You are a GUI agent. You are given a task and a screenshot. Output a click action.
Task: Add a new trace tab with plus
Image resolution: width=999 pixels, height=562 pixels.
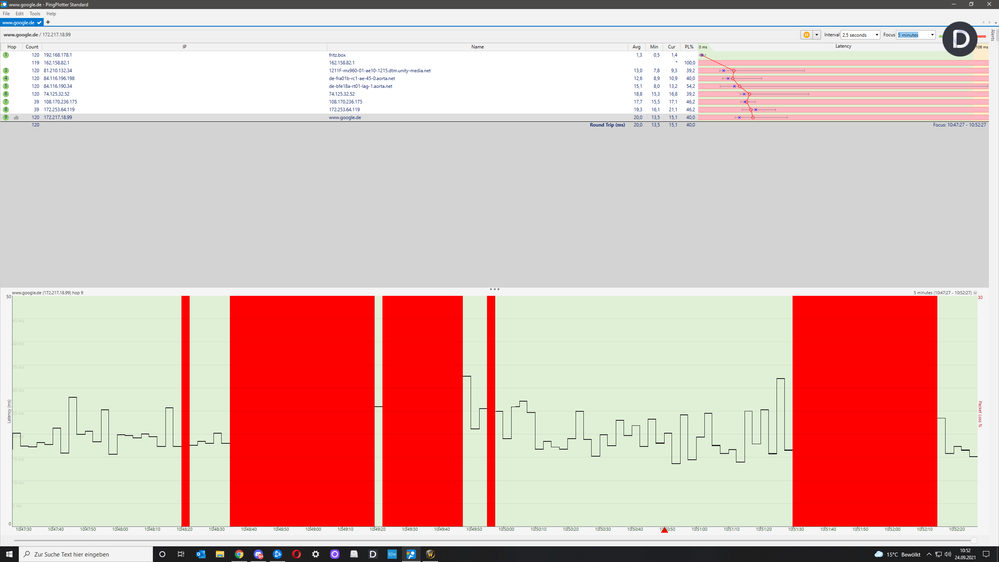coord(48,22)
